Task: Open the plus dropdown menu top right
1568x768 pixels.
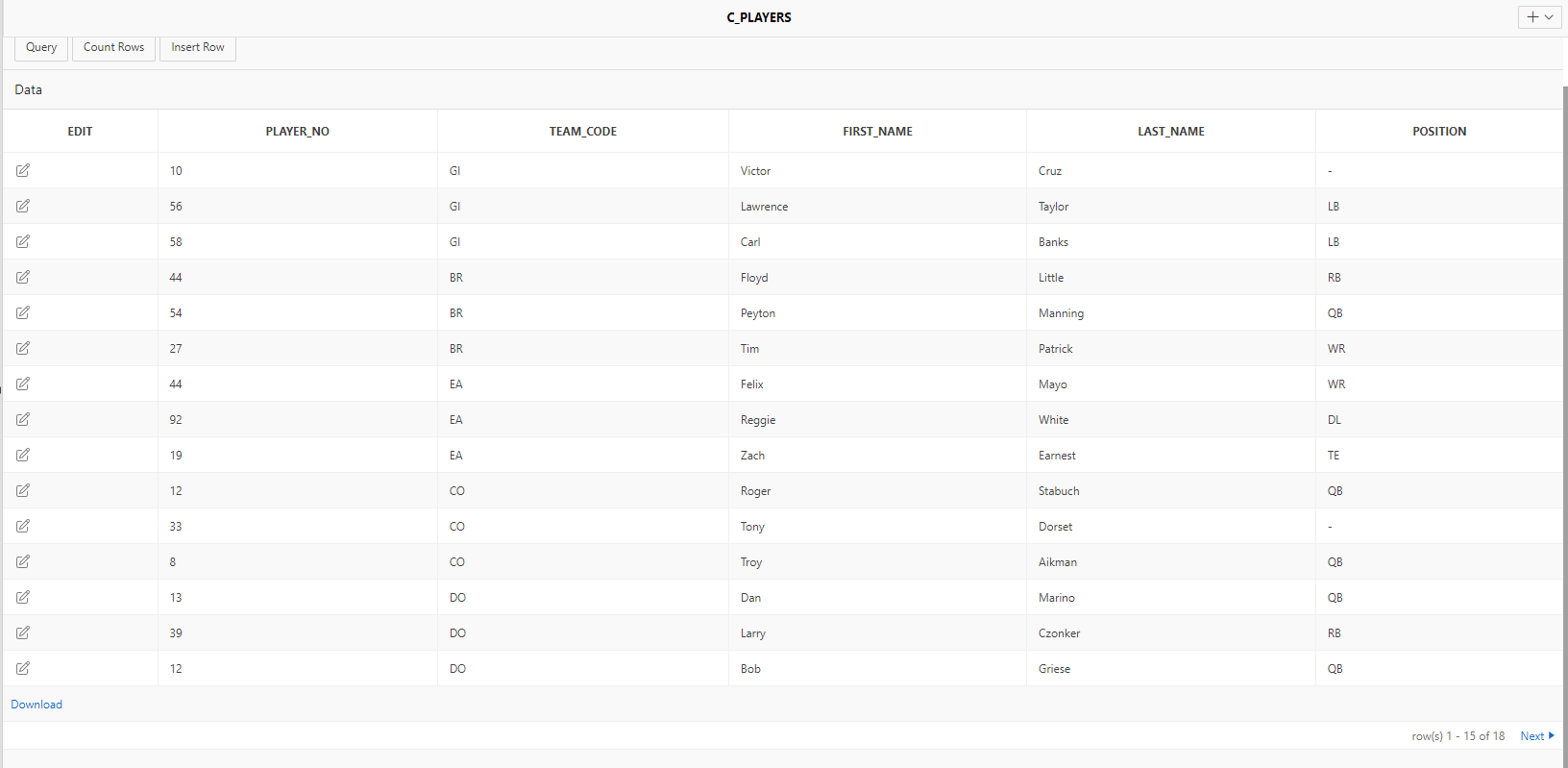Action: (1539, 17)
